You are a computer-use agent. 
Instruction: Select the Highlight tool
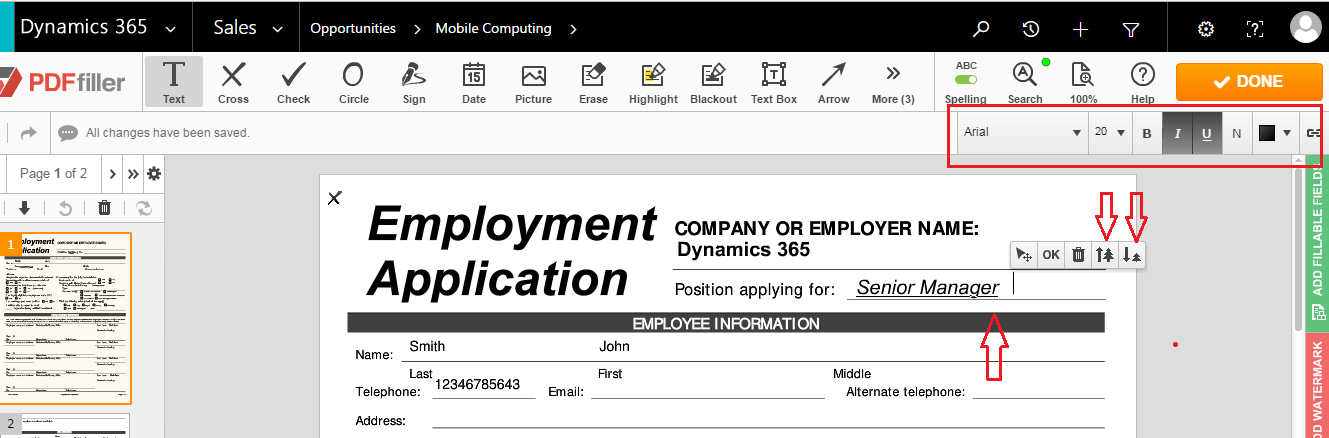653,81
